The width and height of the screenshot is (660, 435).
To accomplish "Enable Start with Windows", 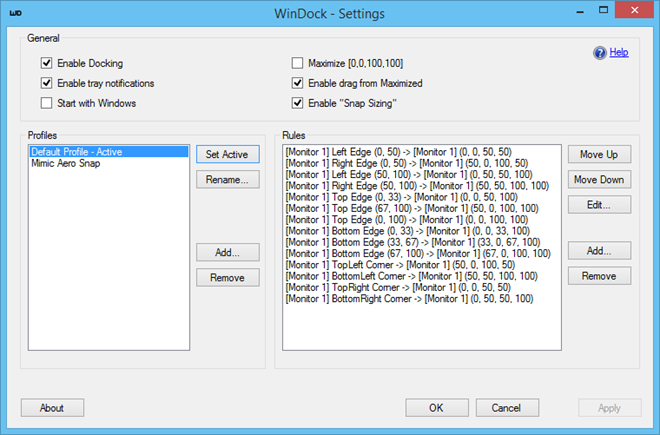I will pyautogui.click(x=46, y=103).
